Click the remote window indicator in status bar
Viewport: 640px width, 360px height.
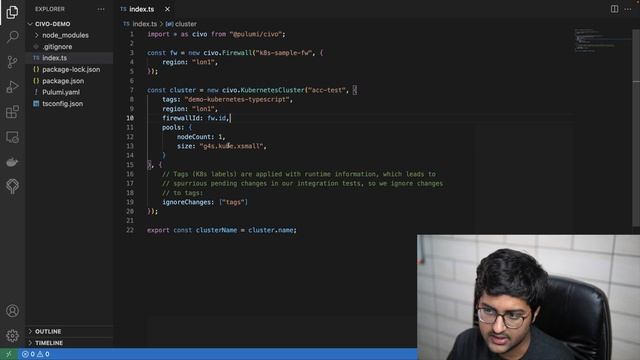(9, 354)
